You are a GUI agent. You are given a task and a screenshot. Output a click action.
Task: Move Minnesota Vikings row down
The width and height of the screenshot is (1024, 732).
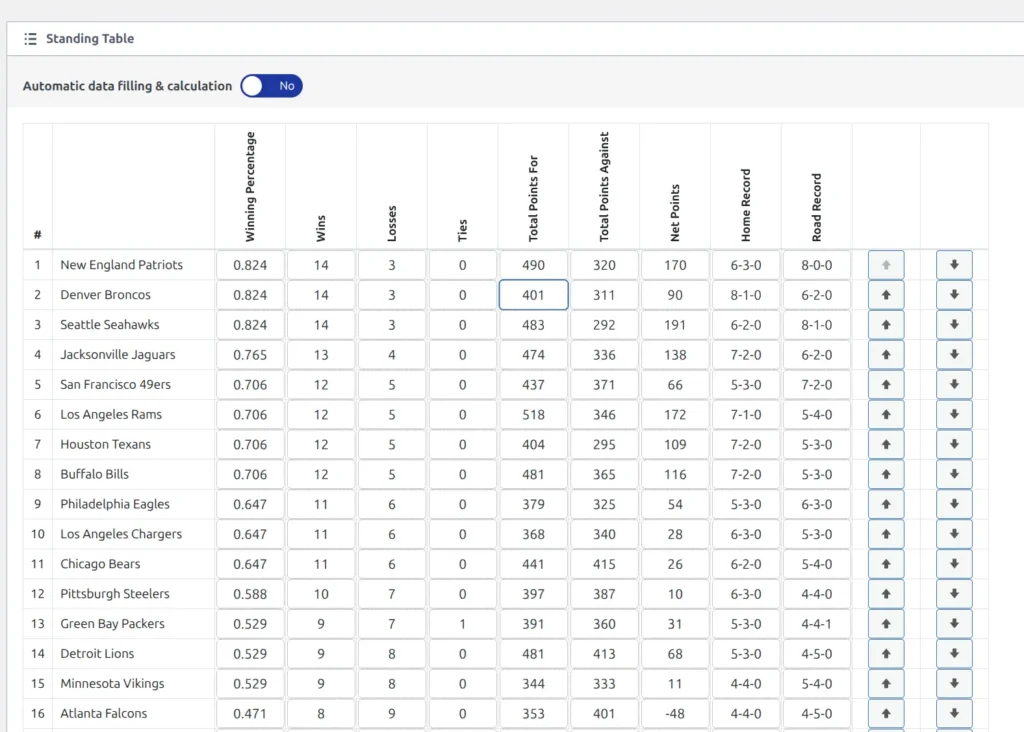coord(953,684)
